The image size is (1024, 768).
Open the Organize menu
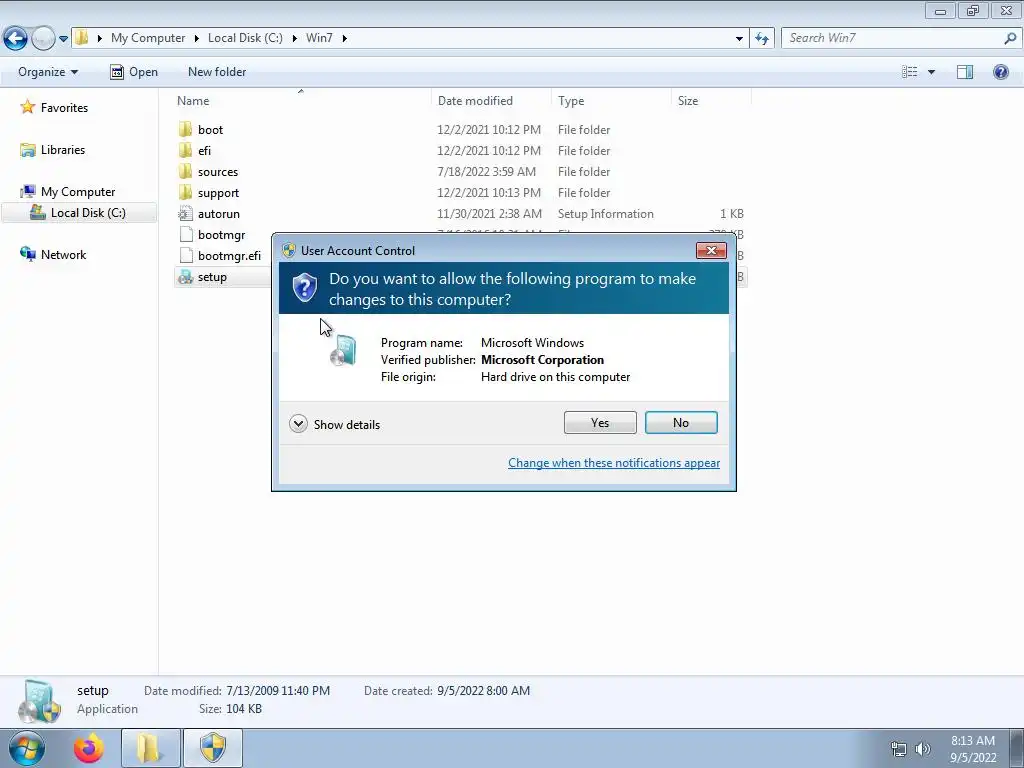pos(48,72)
